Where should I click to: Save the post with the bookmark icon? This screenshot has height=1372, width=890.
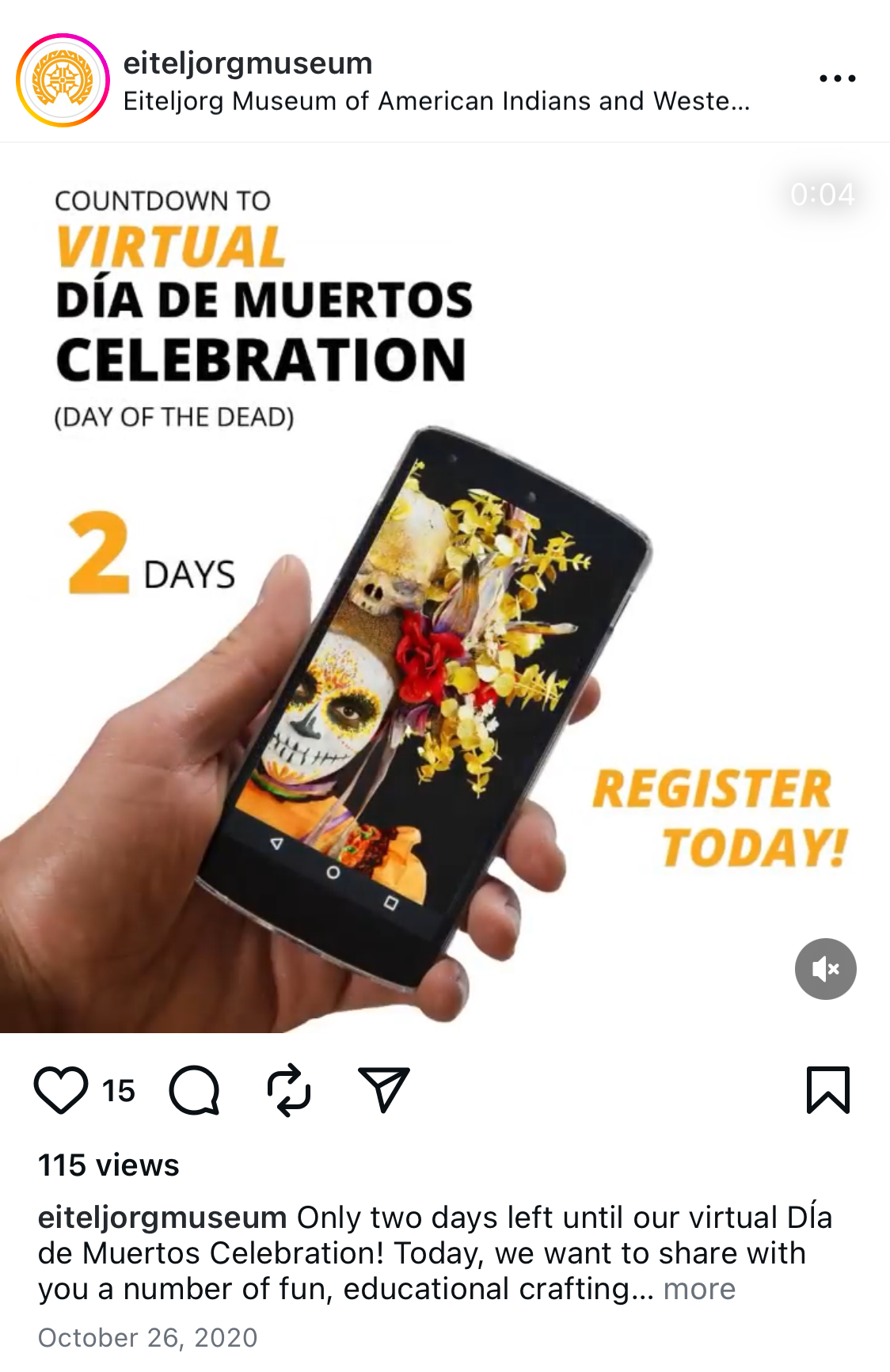click(828, 1090)
